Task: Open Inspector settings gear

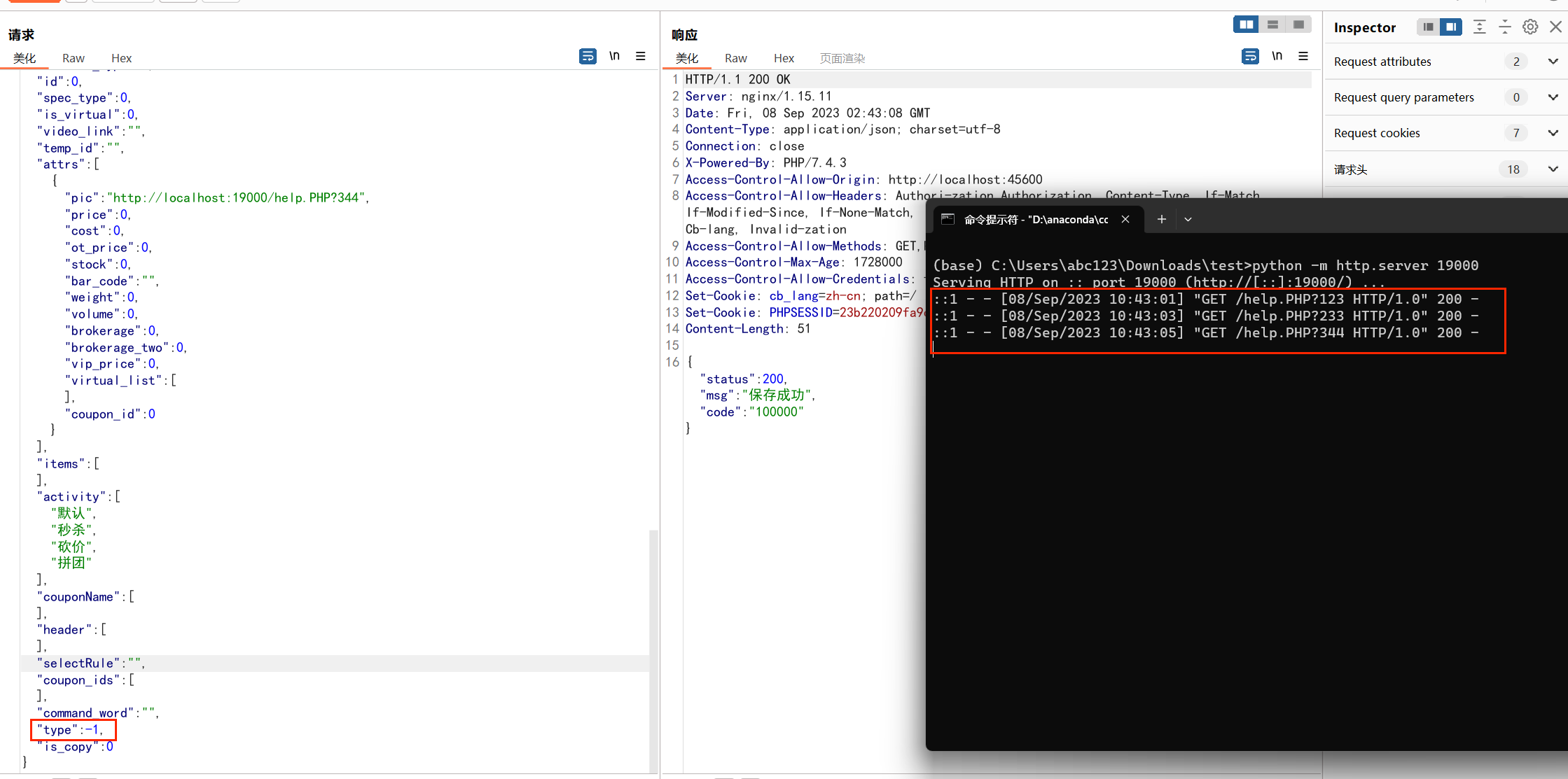Action: [1530, 27]
